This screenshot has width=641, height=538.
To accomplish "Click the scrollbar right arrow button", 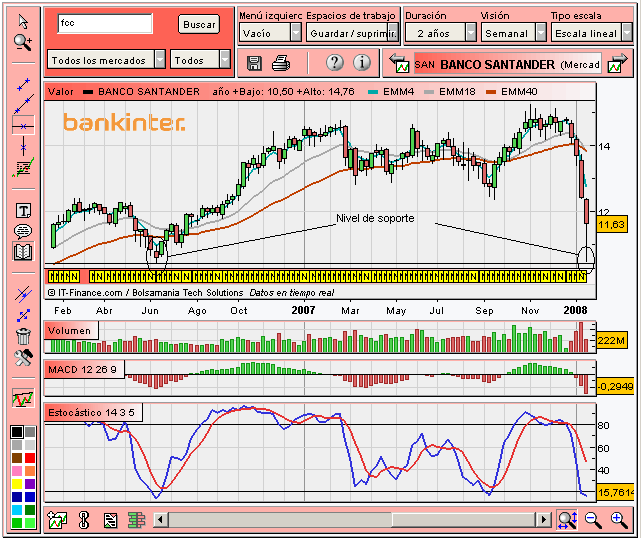I will pyautogui.click(x=543, y=520).
